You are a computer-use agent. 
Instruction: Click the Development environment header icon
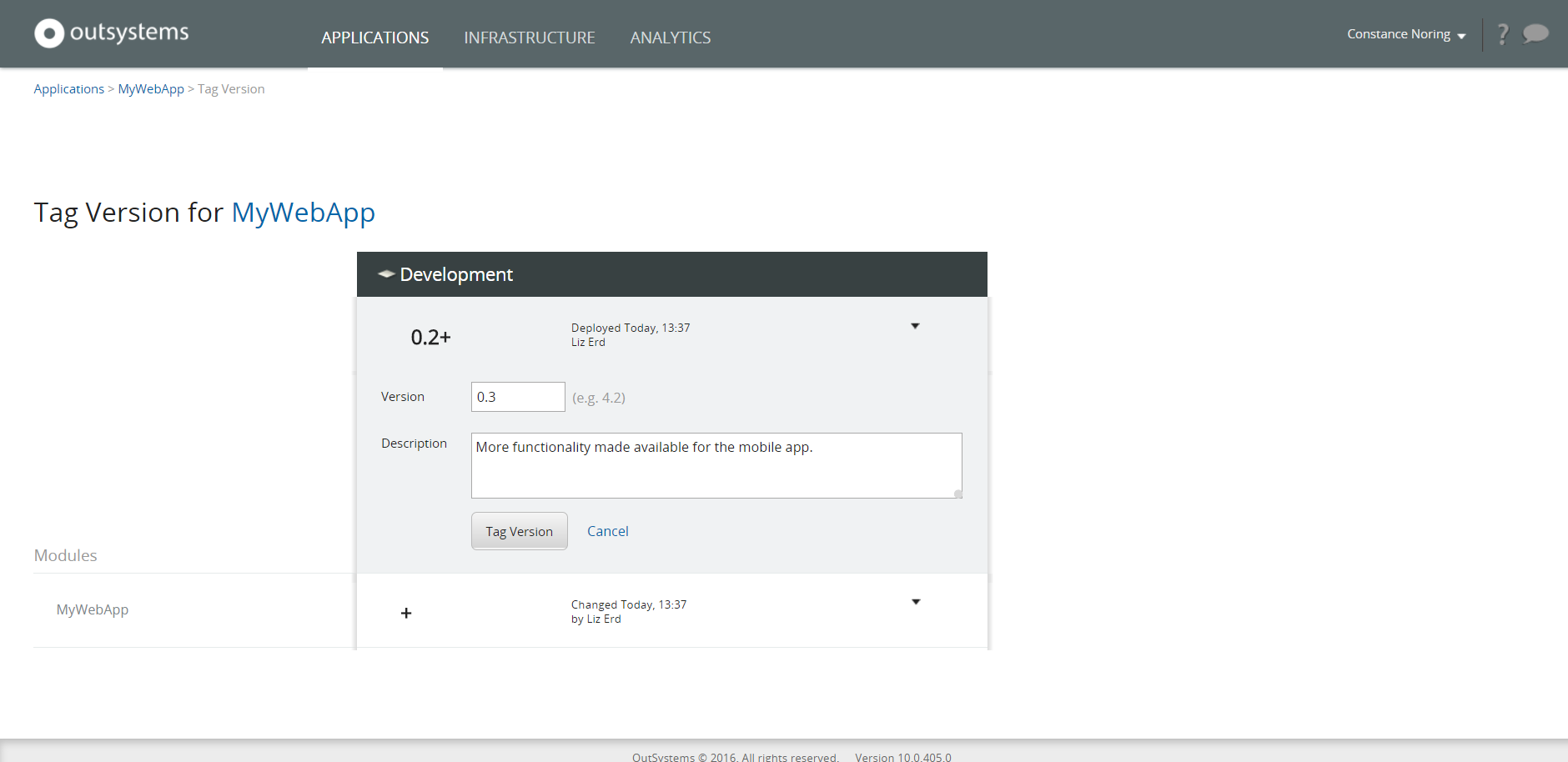coord(386,274)
